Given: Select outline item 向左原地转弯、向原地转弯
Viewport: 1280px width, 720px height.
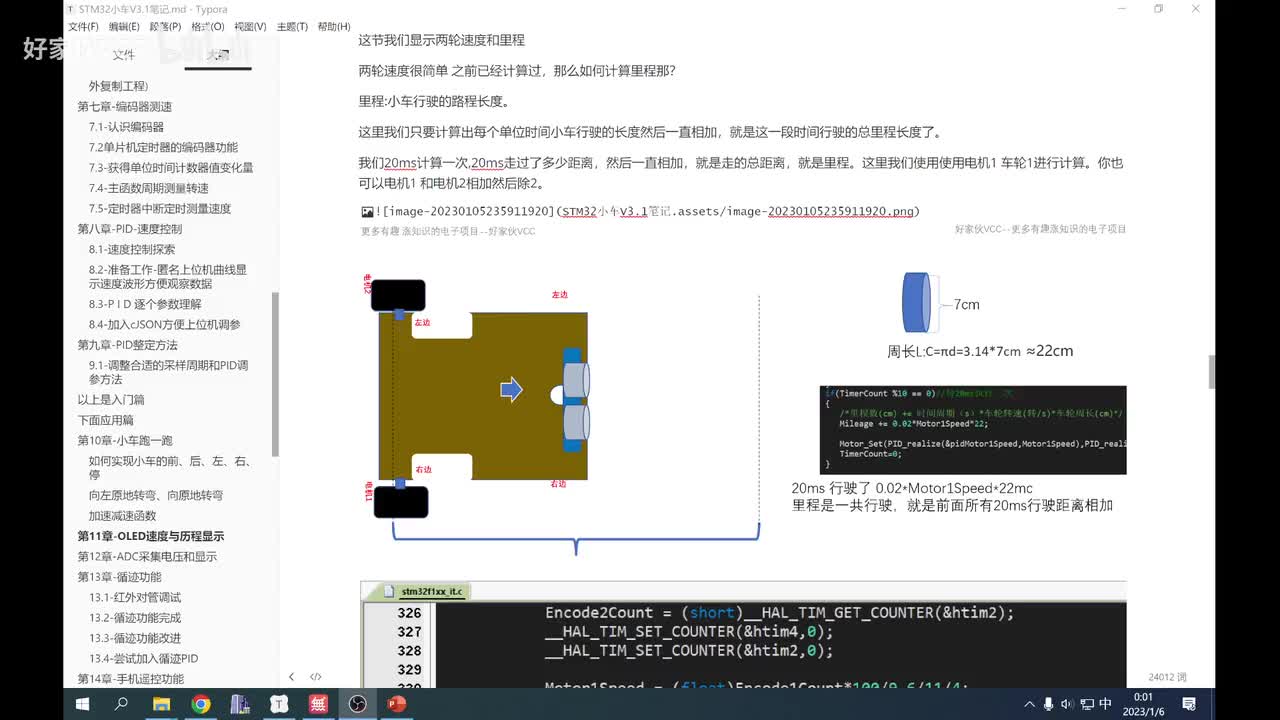Looking at the screenshot, I should coord(156,495).
